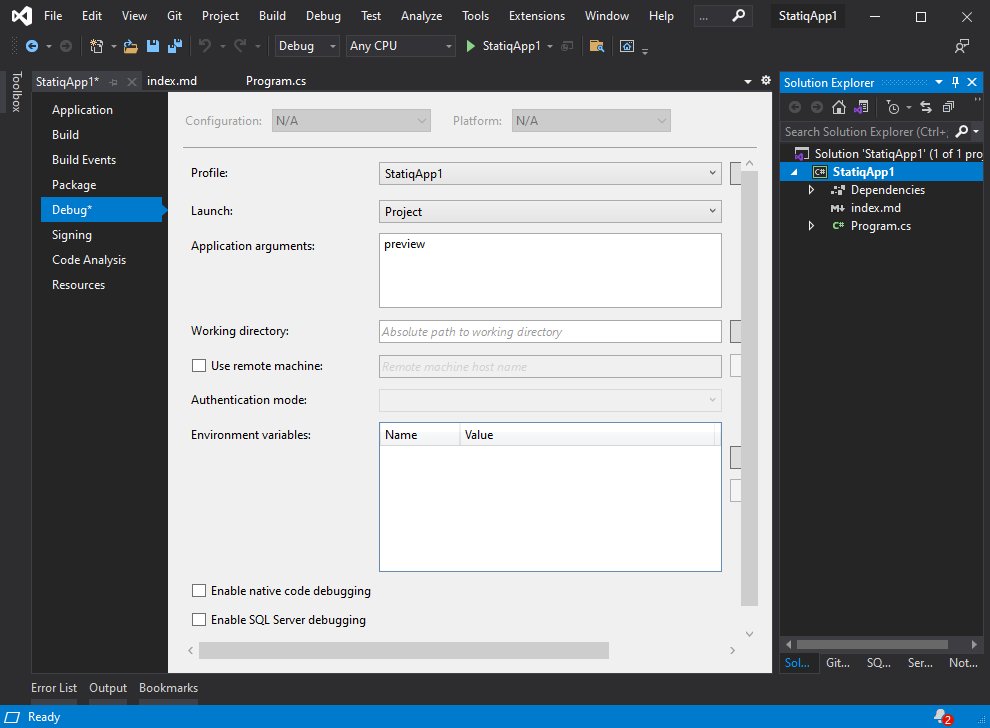Open the Error List panel

coord(54,688)
